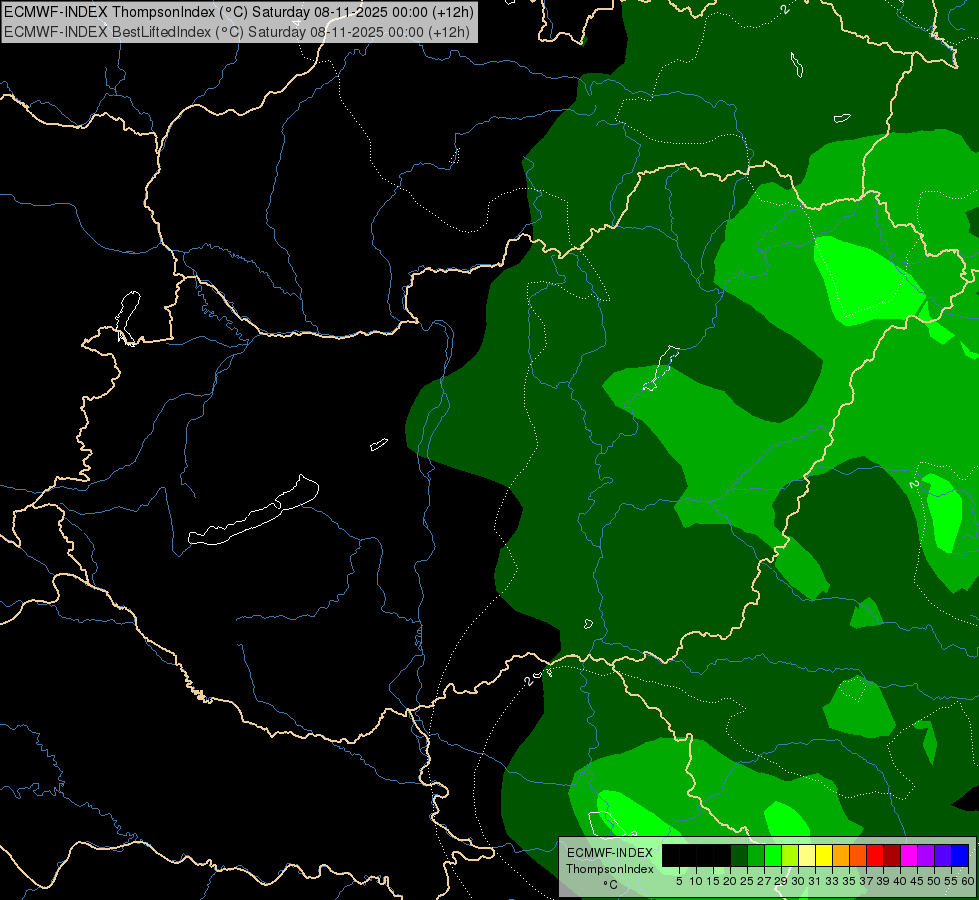Click legend value 20
Viewport: 979px width, 900px height.
(x=731, y=881)
